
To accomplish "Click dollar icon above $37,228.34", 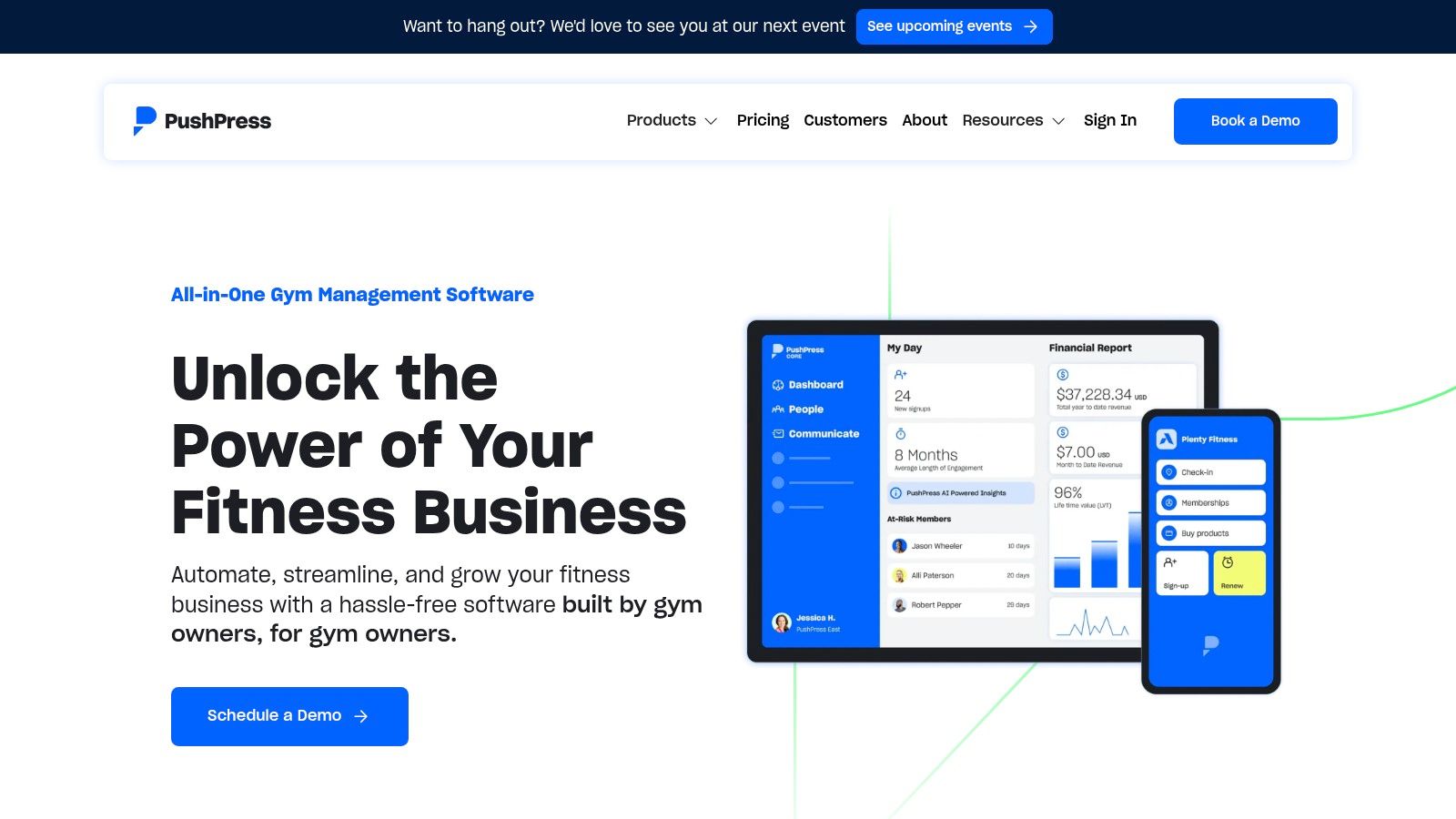I will [x=1063, y=375].
